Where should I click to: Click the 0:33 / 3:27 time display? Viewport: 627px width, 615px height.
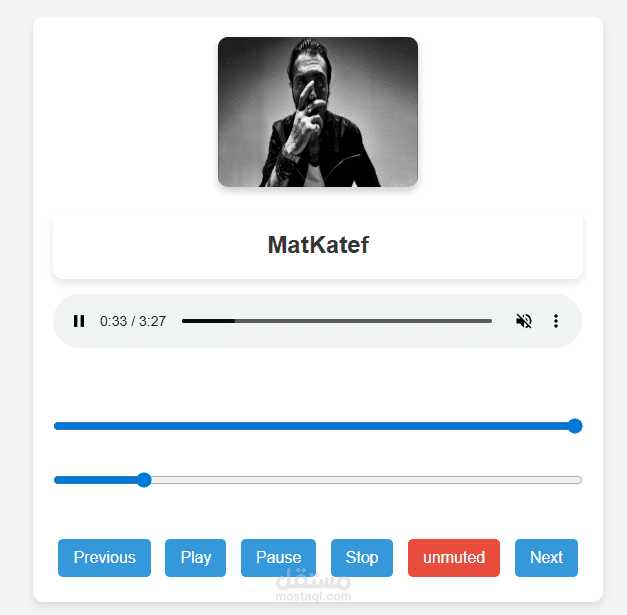click(x=133, y=321)
